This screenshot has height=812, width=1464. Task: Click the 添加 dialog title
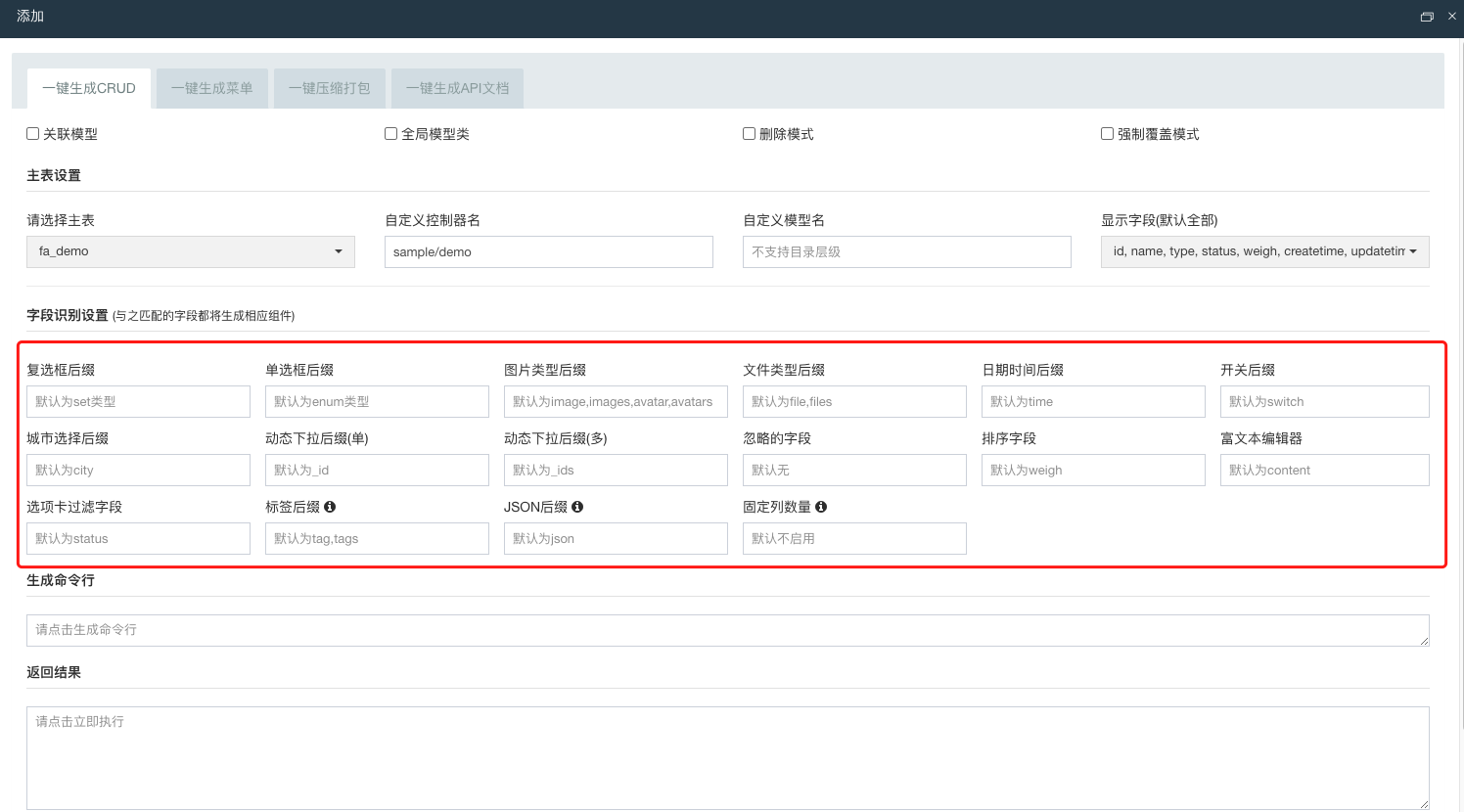click(x=30, y=16)
